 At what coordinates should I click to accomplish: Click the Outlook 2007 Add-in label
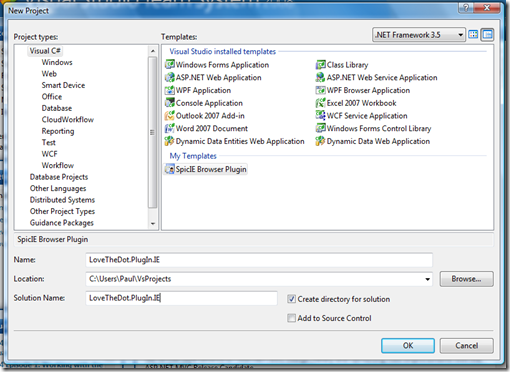point(210,116)
